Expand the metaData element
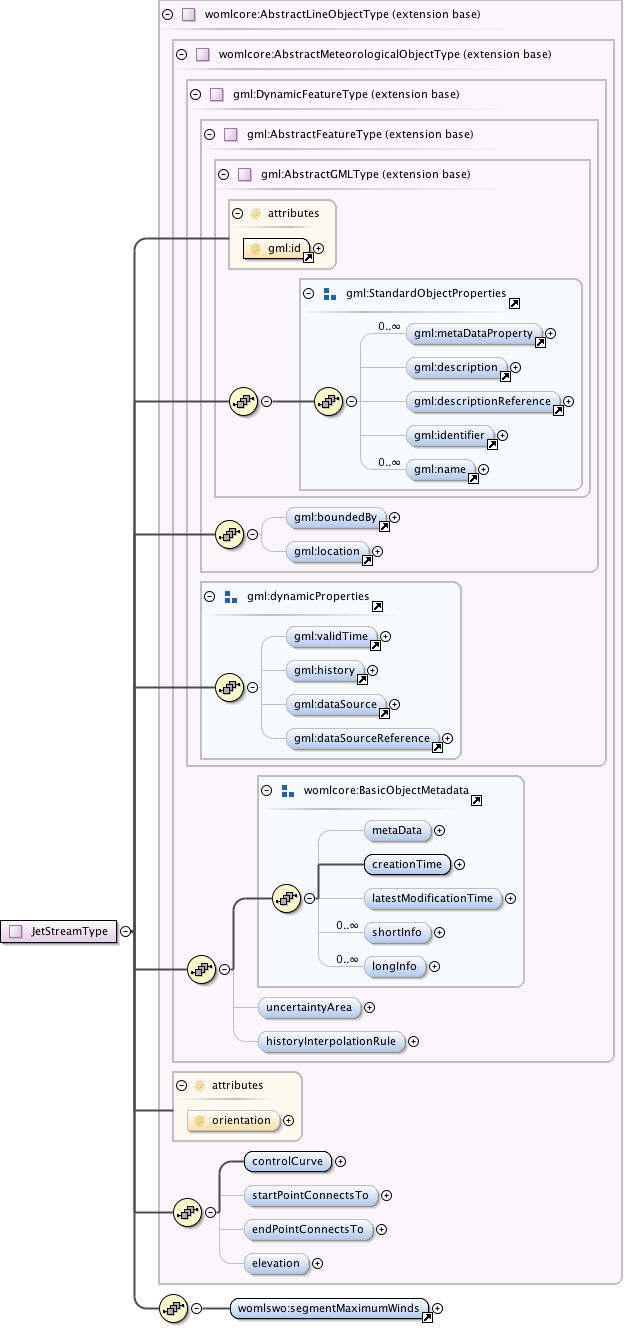 click(439, 830)
